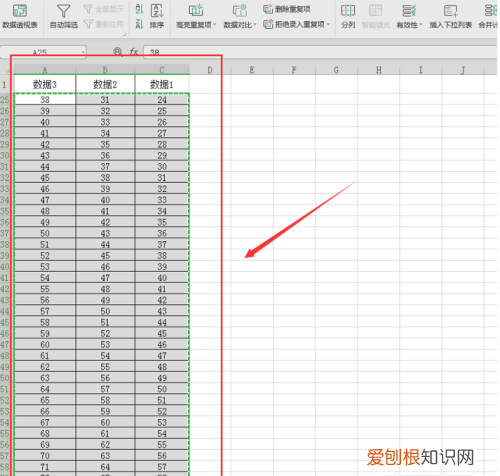Select all cells via corner button
The height and width of the screenshot is (476, 500).
coord(7,70)
